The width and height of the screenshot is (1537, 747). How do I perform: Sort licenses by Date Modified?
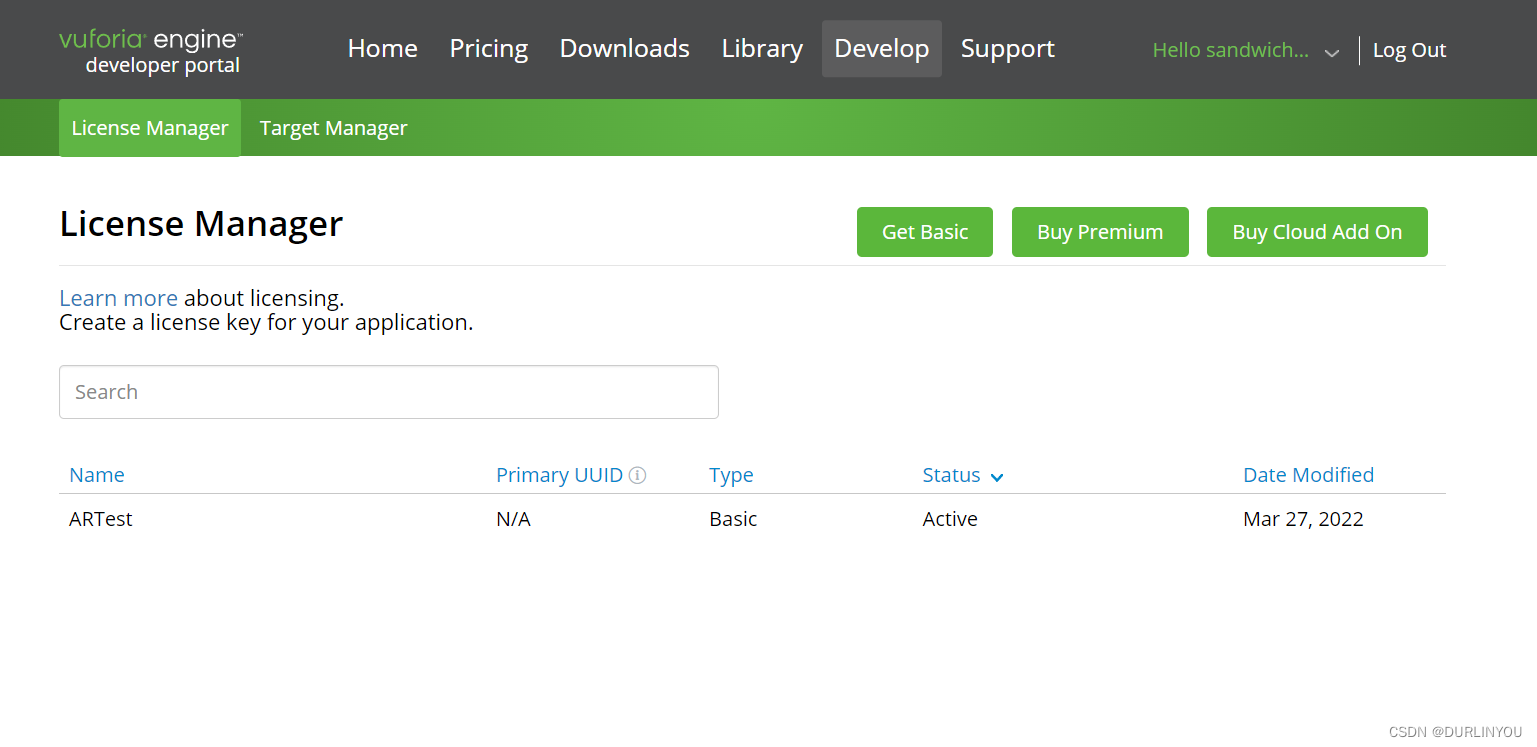click(1308, 475)
